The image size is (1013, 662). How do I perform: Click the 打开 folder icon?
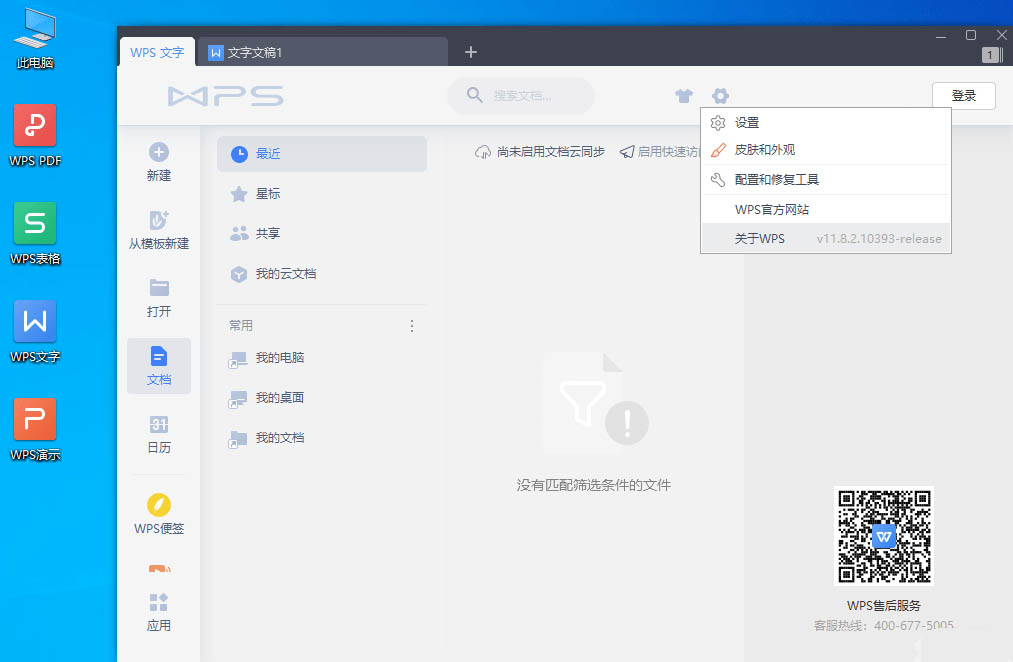159,288
